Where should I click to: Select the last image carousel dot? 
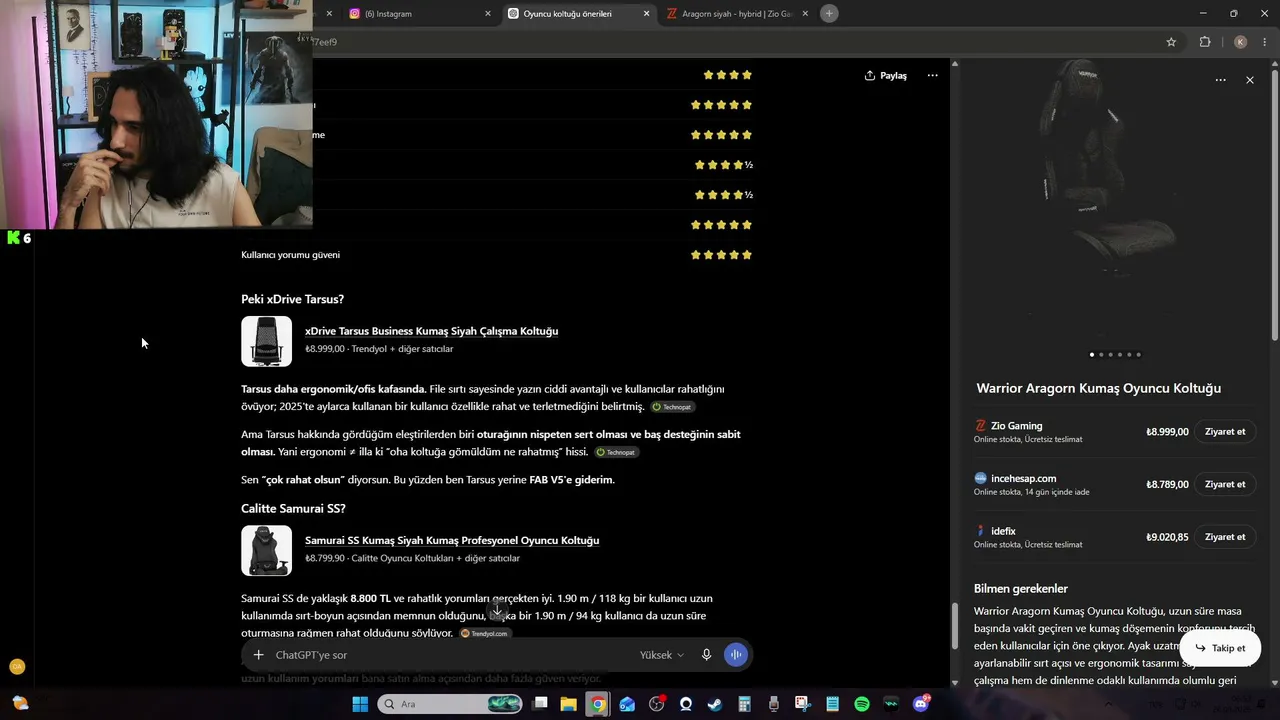1138,355
